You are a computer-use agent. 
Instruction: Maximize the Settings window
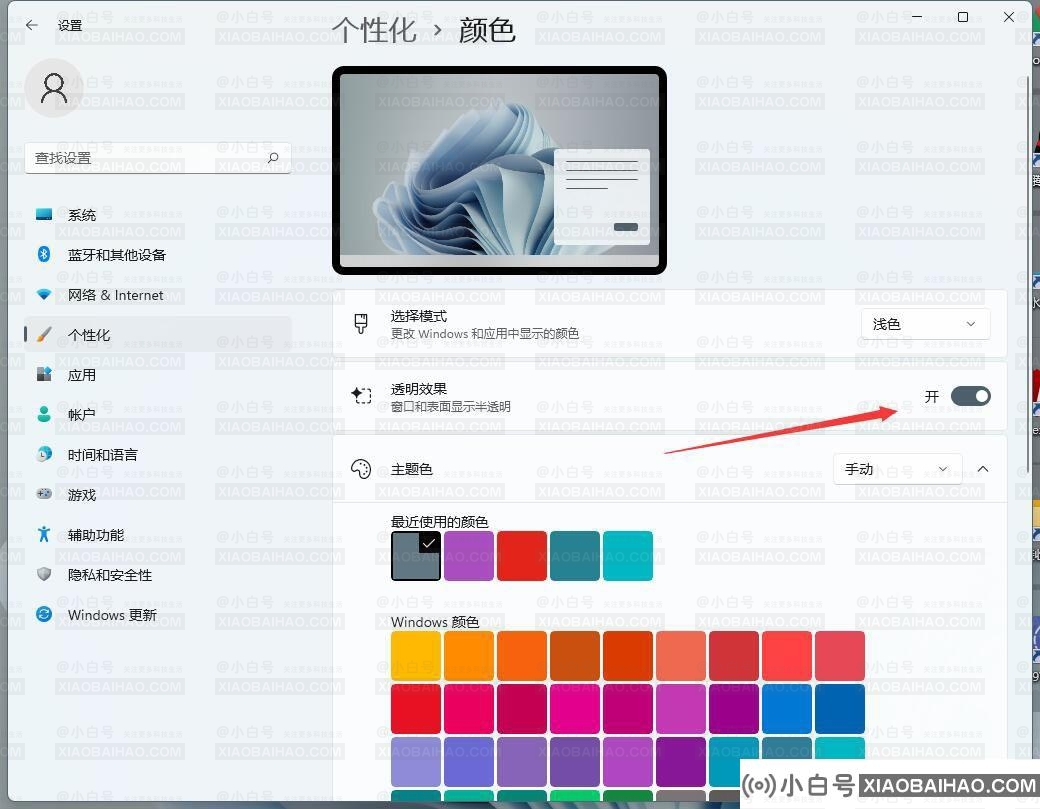[x=962, y=17]
